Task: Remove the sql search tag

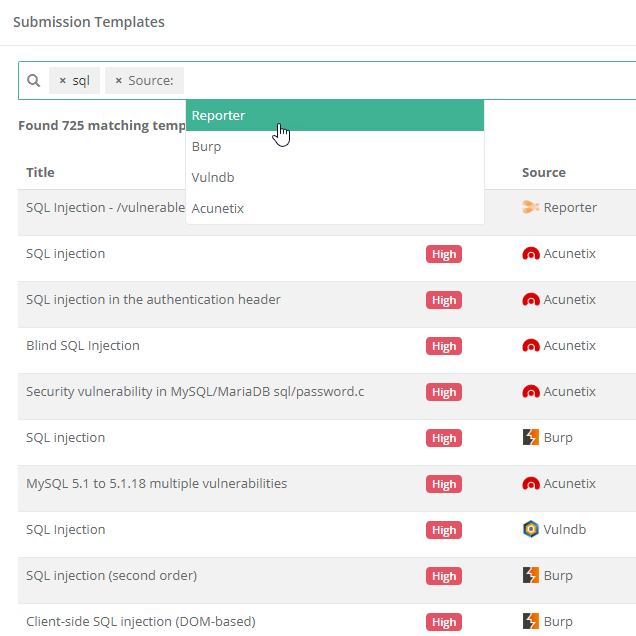Action: (x=62, y=81)
